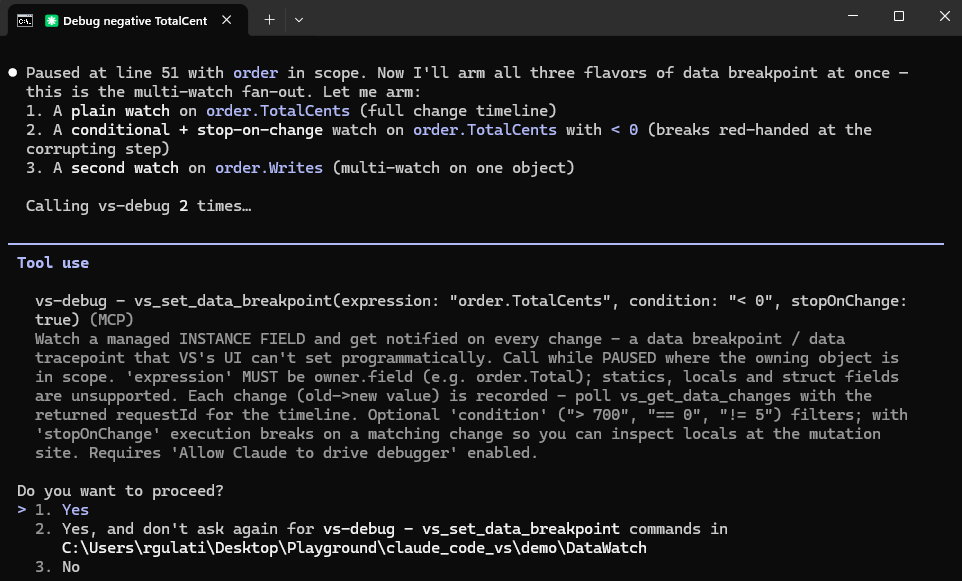Click the Calling vs-debug 2 times text

[x=139, y=206]
